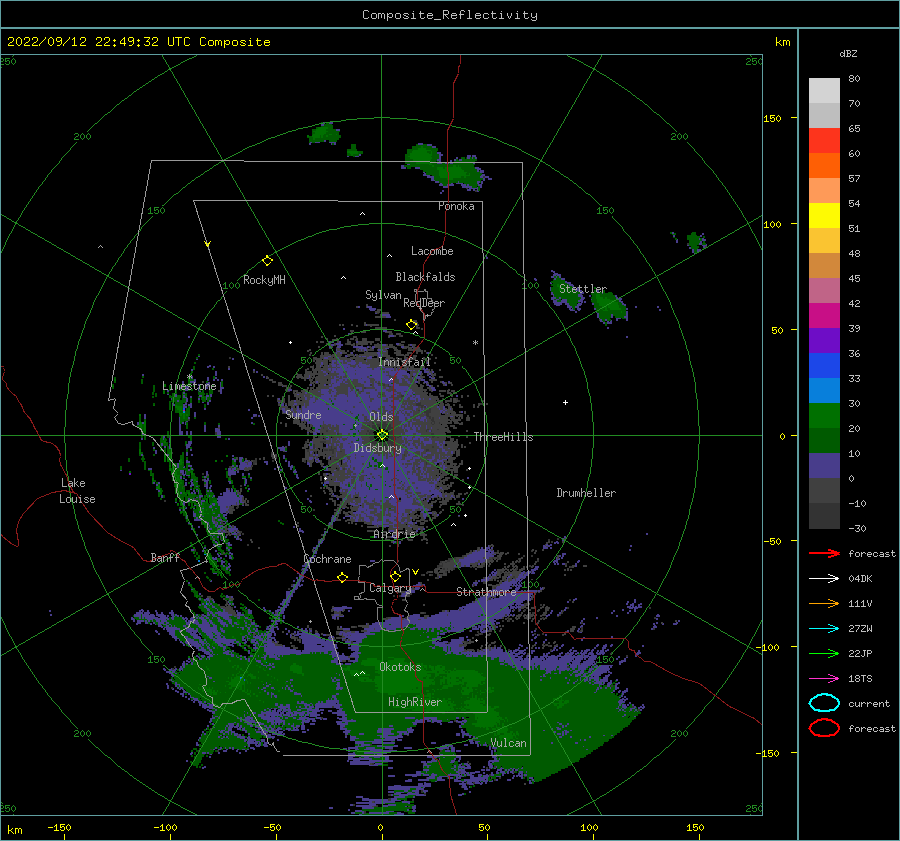Click the Vulcan label
The image size is (900, 841).
tap(508, 743)
